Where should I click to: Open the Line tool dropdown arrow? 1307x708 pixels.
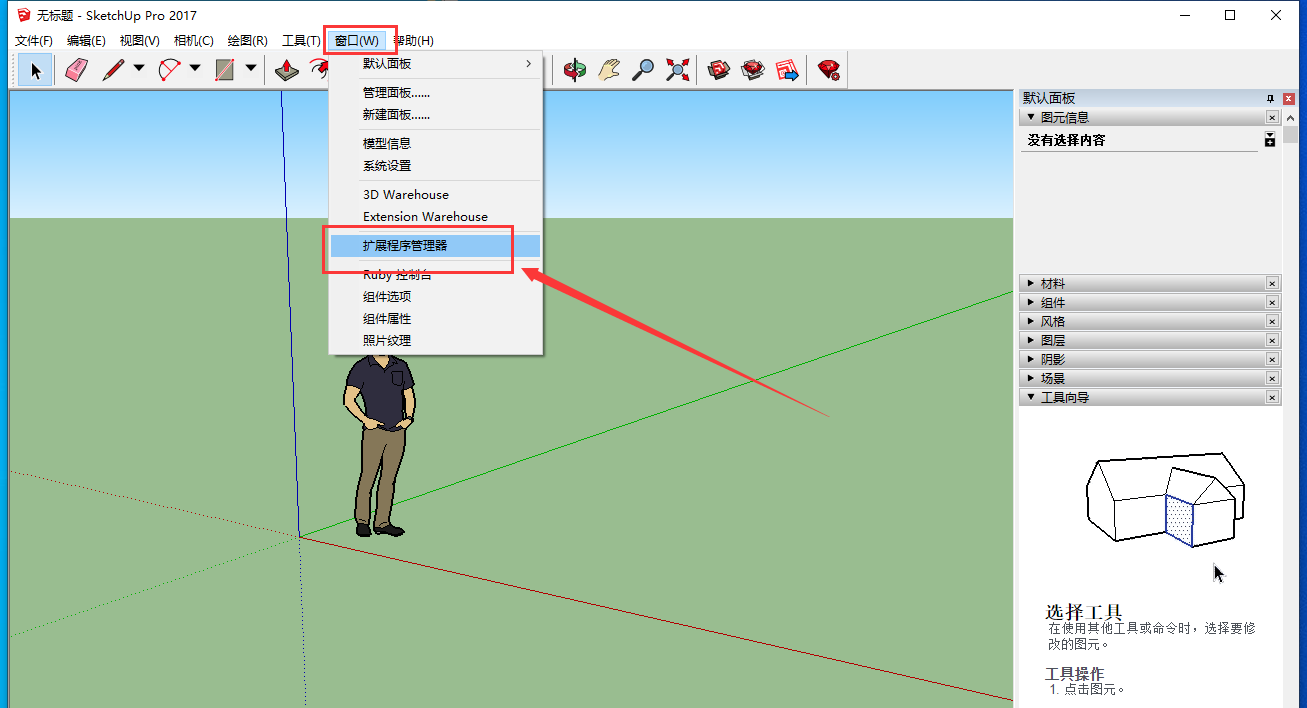pyautogui.click(x=139, y=70)
